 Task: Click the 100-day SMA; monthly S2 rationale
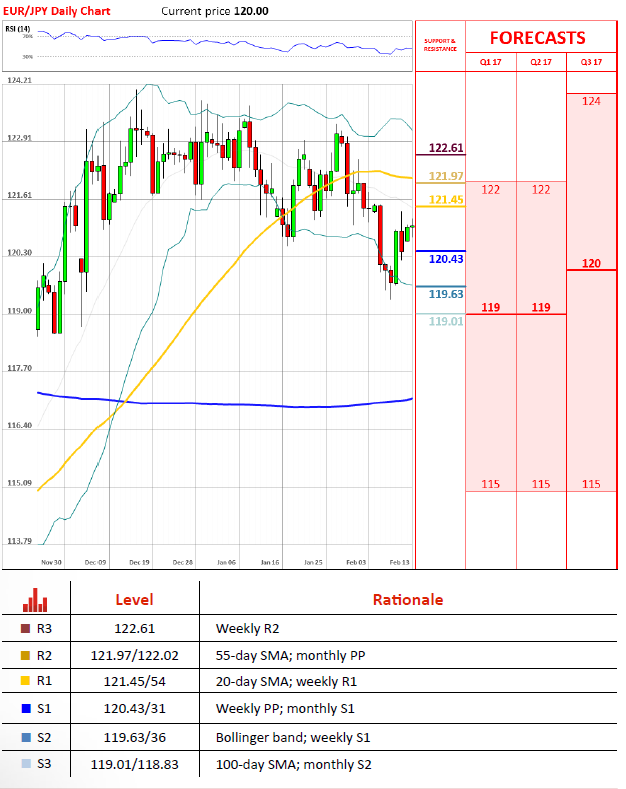[x=293, y=764]
